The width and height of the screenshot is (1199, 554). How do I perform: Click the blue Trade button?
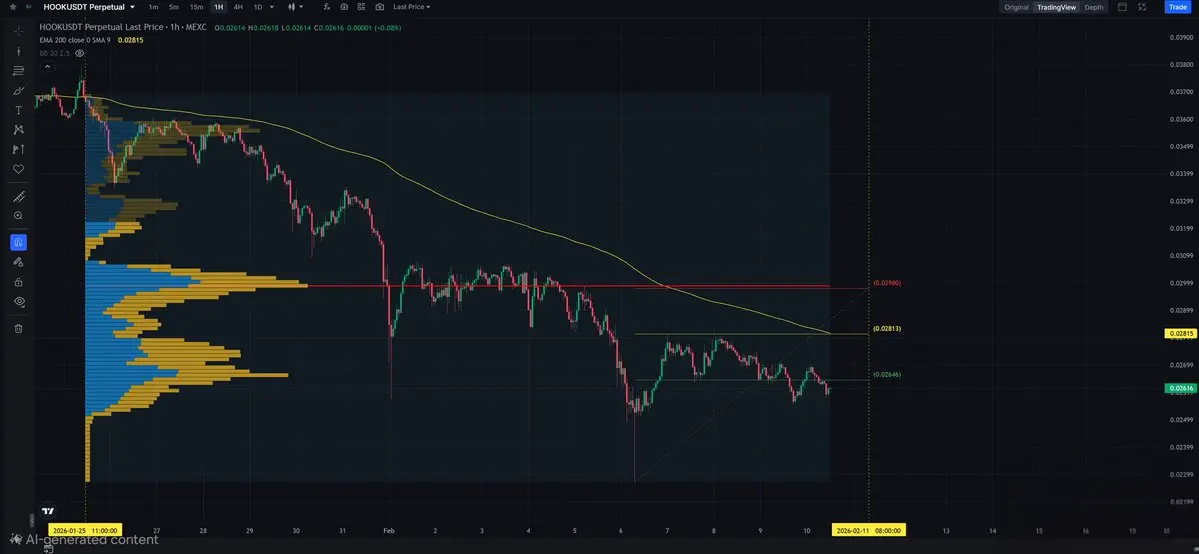point(1176,7)
